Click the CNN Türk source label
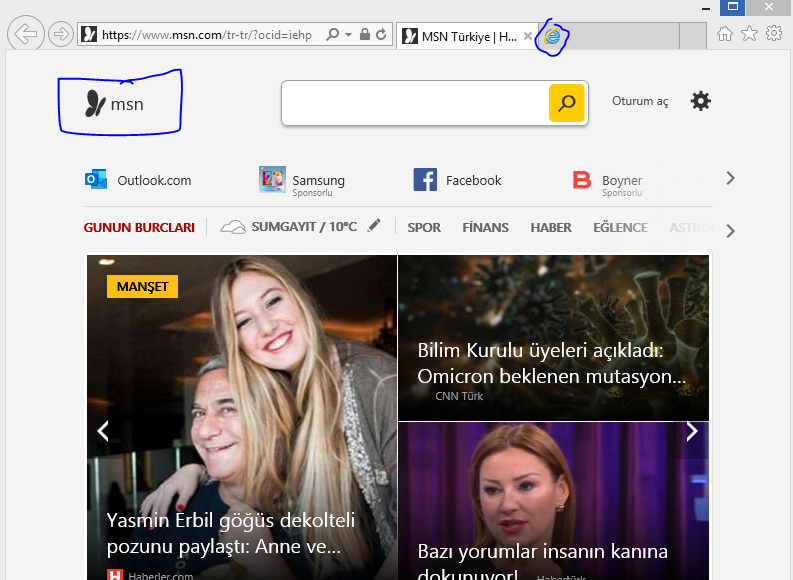Screen dimensions: 793x580 459,396
